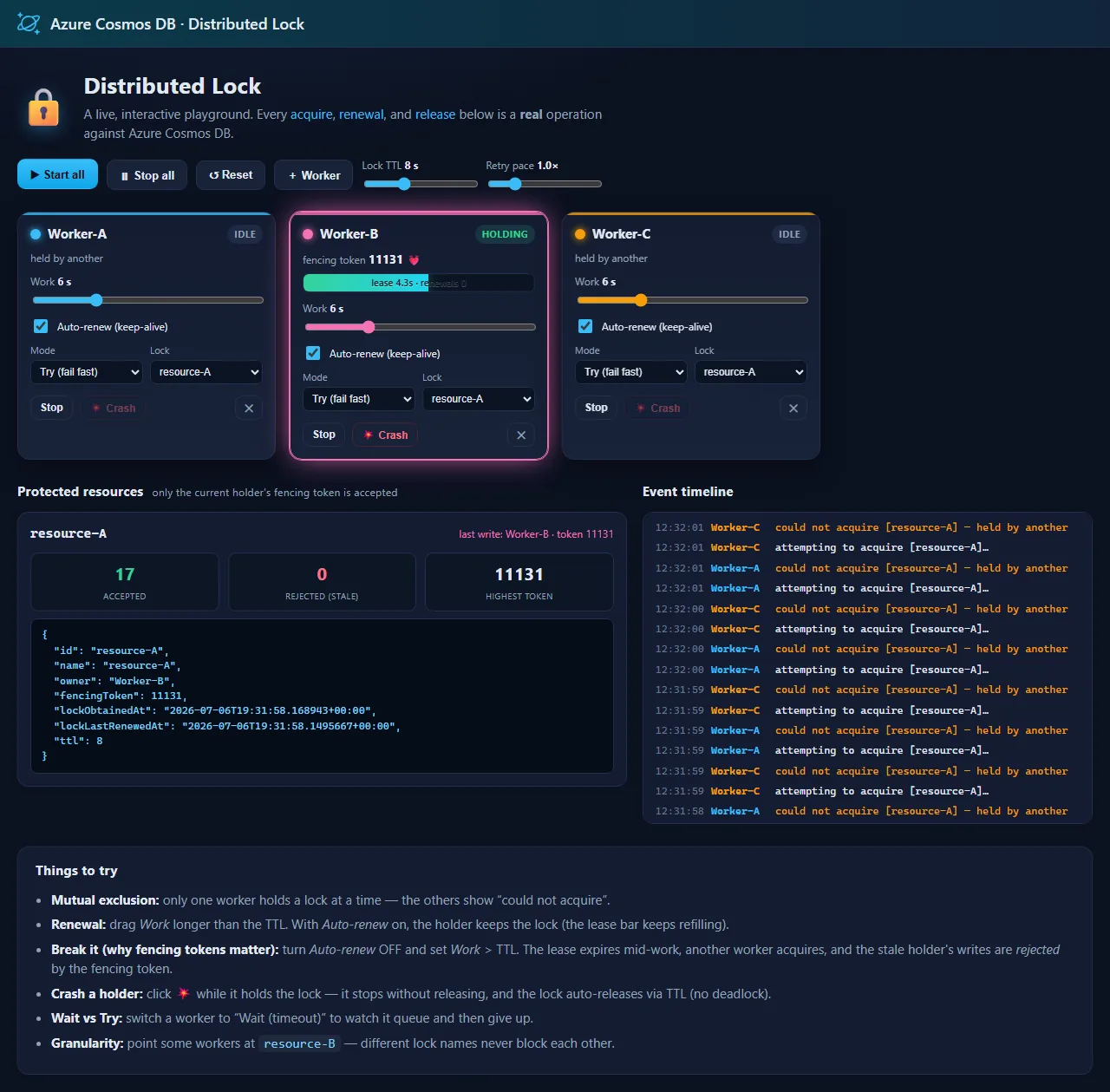Stop all workers
Viewport: 1110px width, 1092px height.
(x=147, y=175)
